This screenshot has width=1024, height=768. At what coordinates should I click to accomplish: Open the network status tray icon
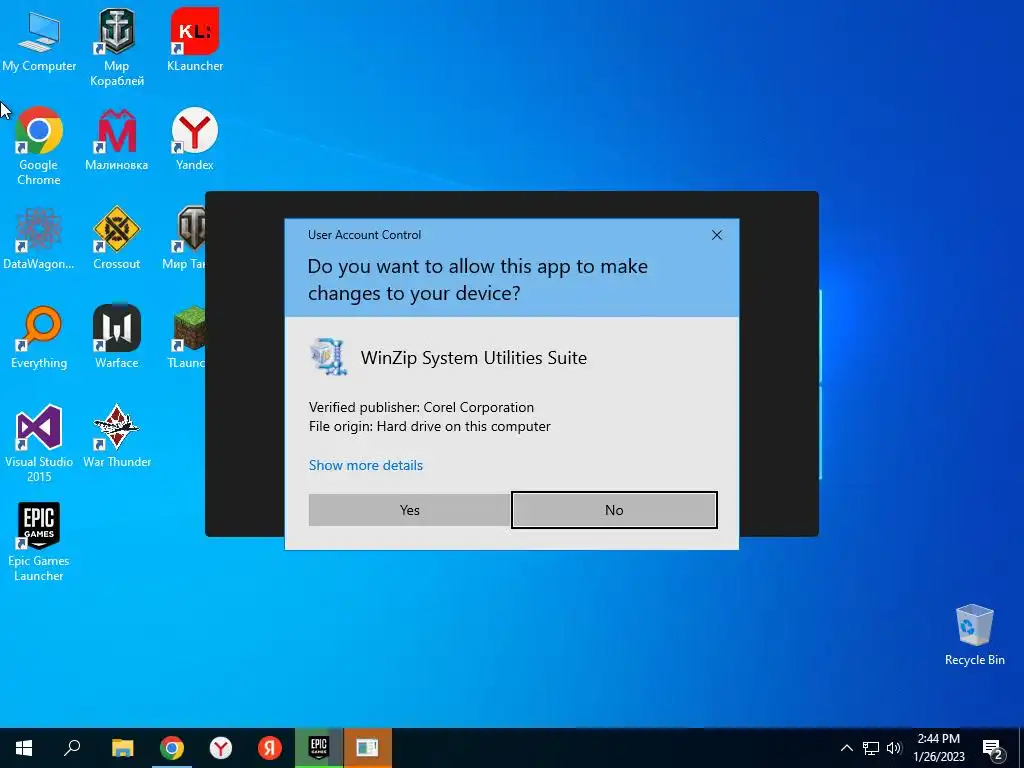pyautogui.click(x=871, y=748)
